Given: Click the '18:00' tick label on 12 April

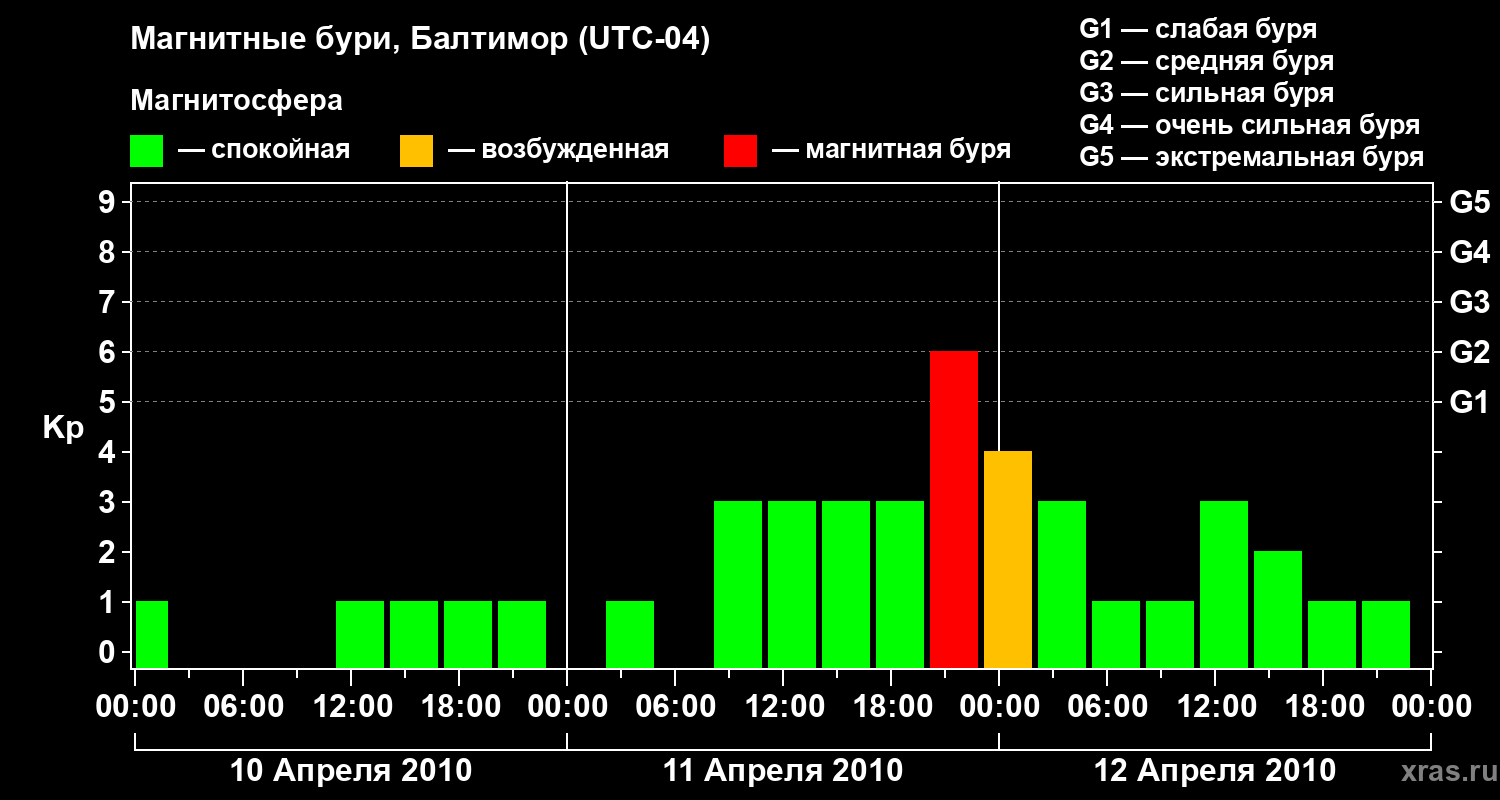Looking at the screenshot, I should pos(1323,707).
